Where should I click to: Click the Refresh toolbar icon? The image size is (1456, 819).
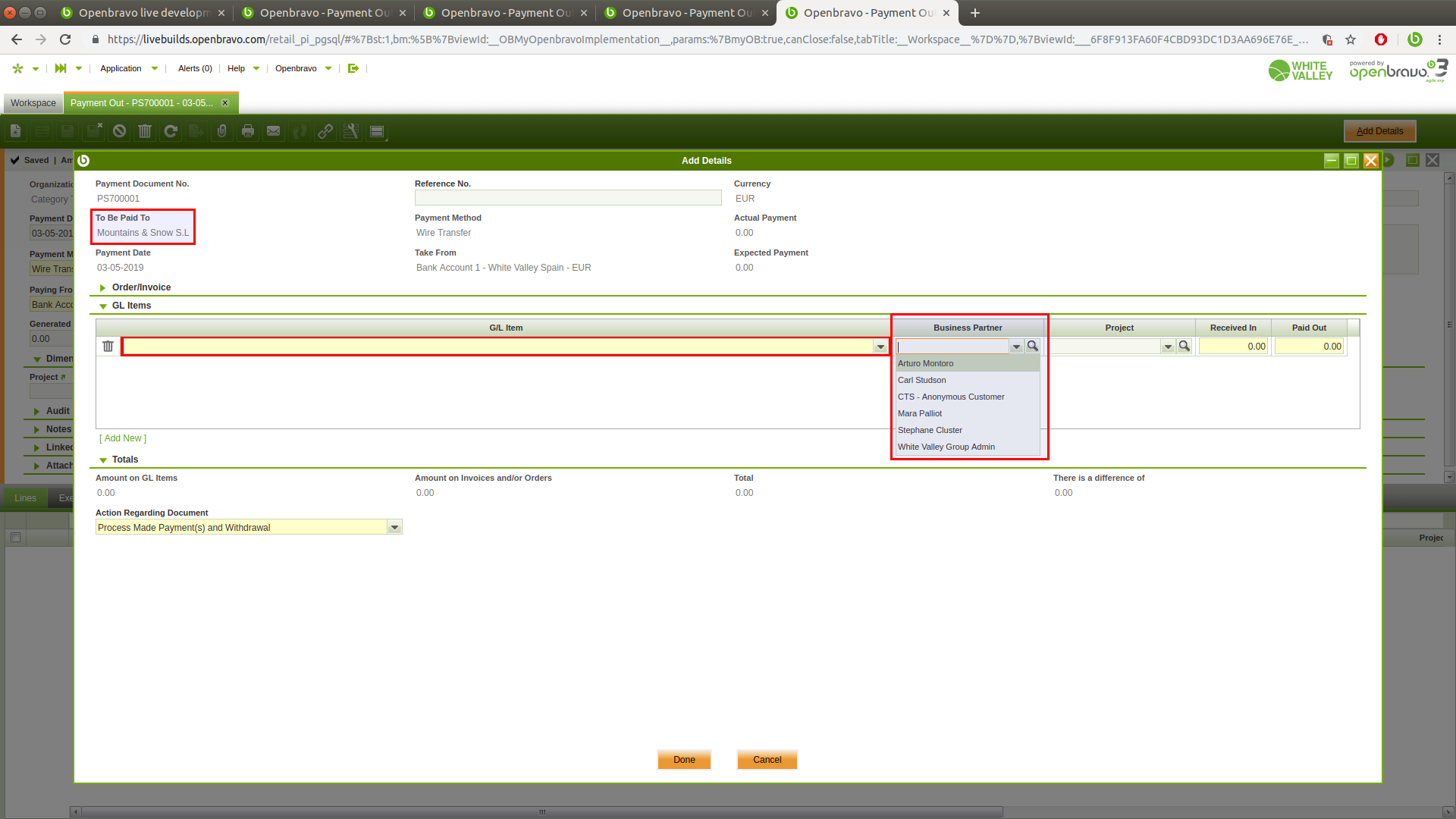coord(171,131)
